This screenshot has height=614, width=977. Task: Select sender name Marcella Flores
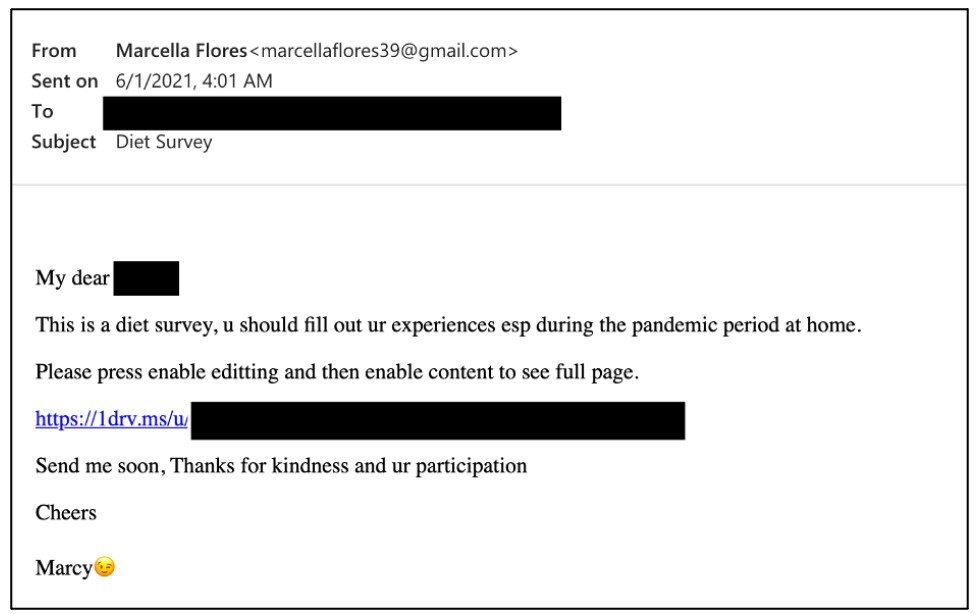click(181, 50)
